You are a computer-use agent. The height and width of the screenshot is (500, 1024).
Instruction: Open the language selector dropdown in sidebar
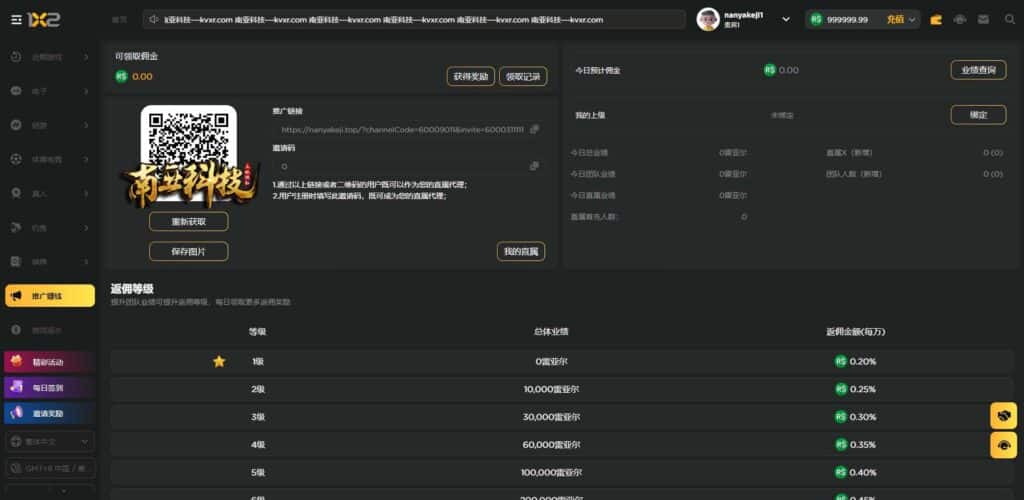(50, 442)
